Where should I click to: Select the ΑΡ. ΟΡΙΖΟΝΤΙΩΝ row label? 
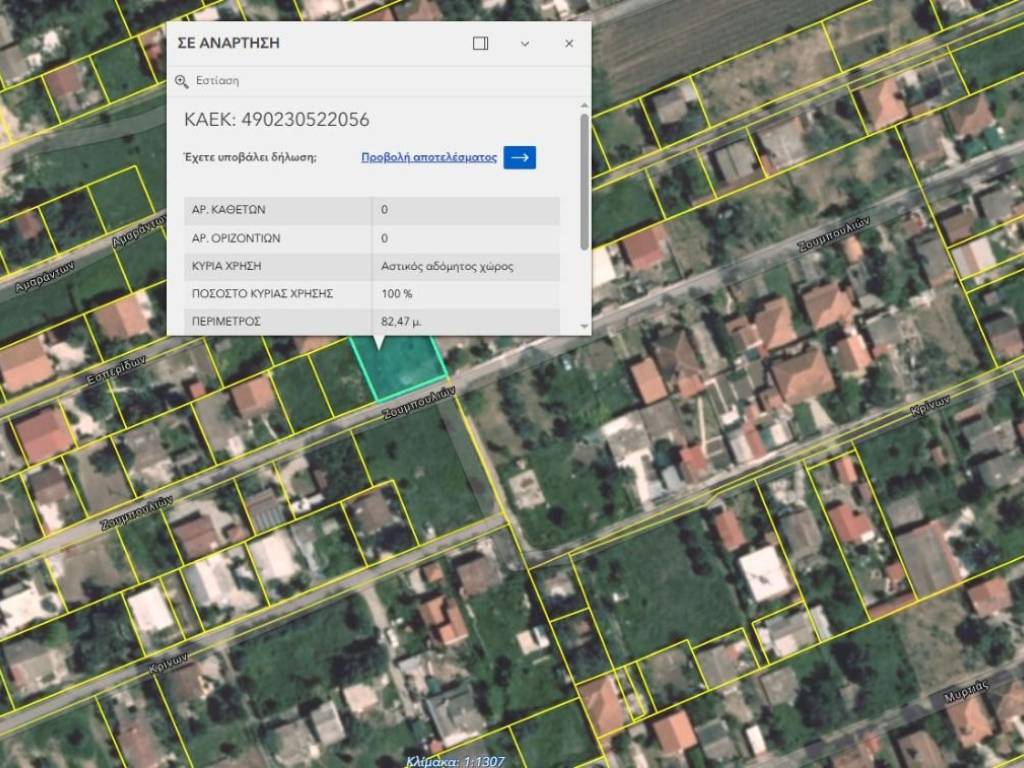235,238
